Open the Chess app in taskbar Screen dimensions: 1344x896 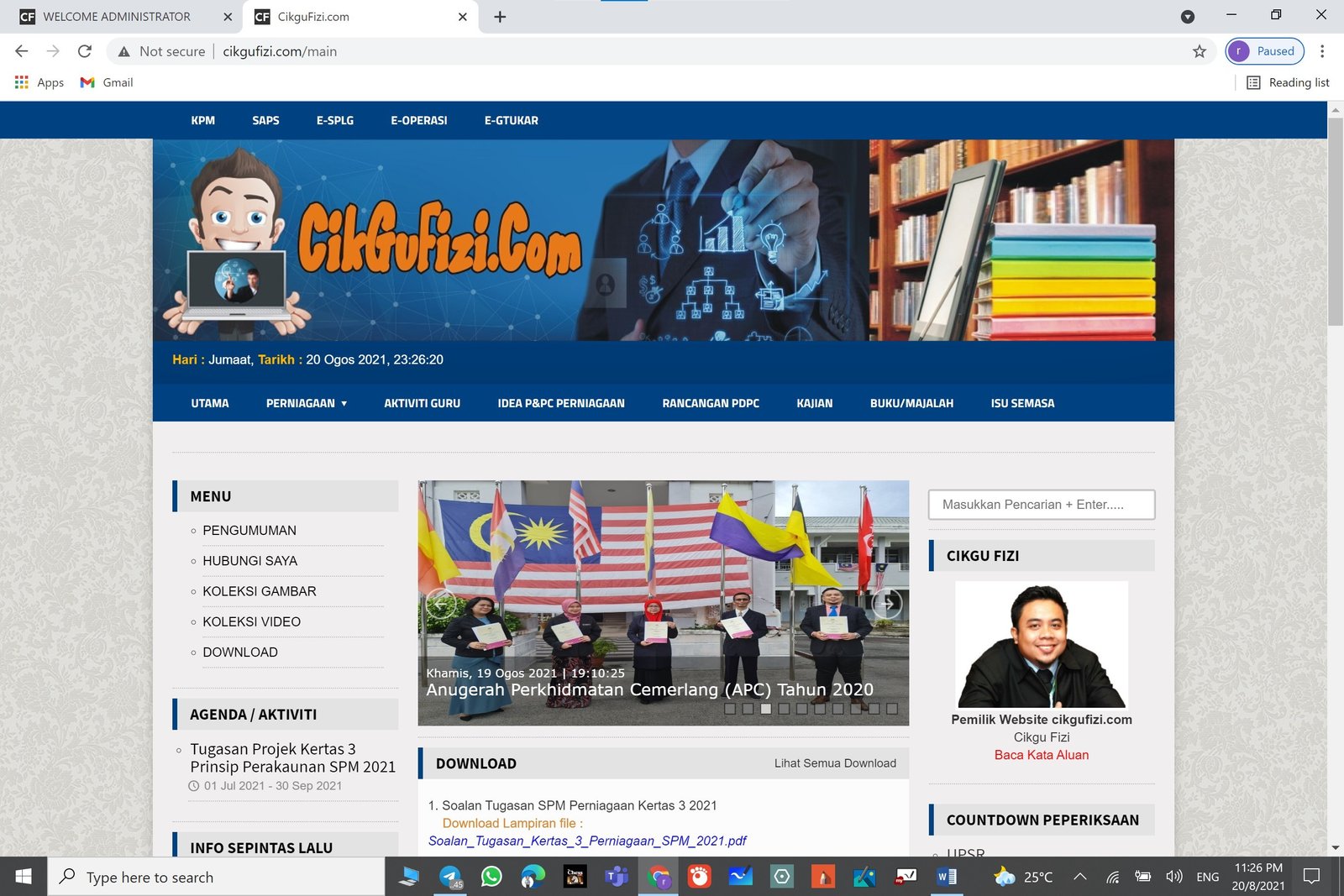click(575, 877)
